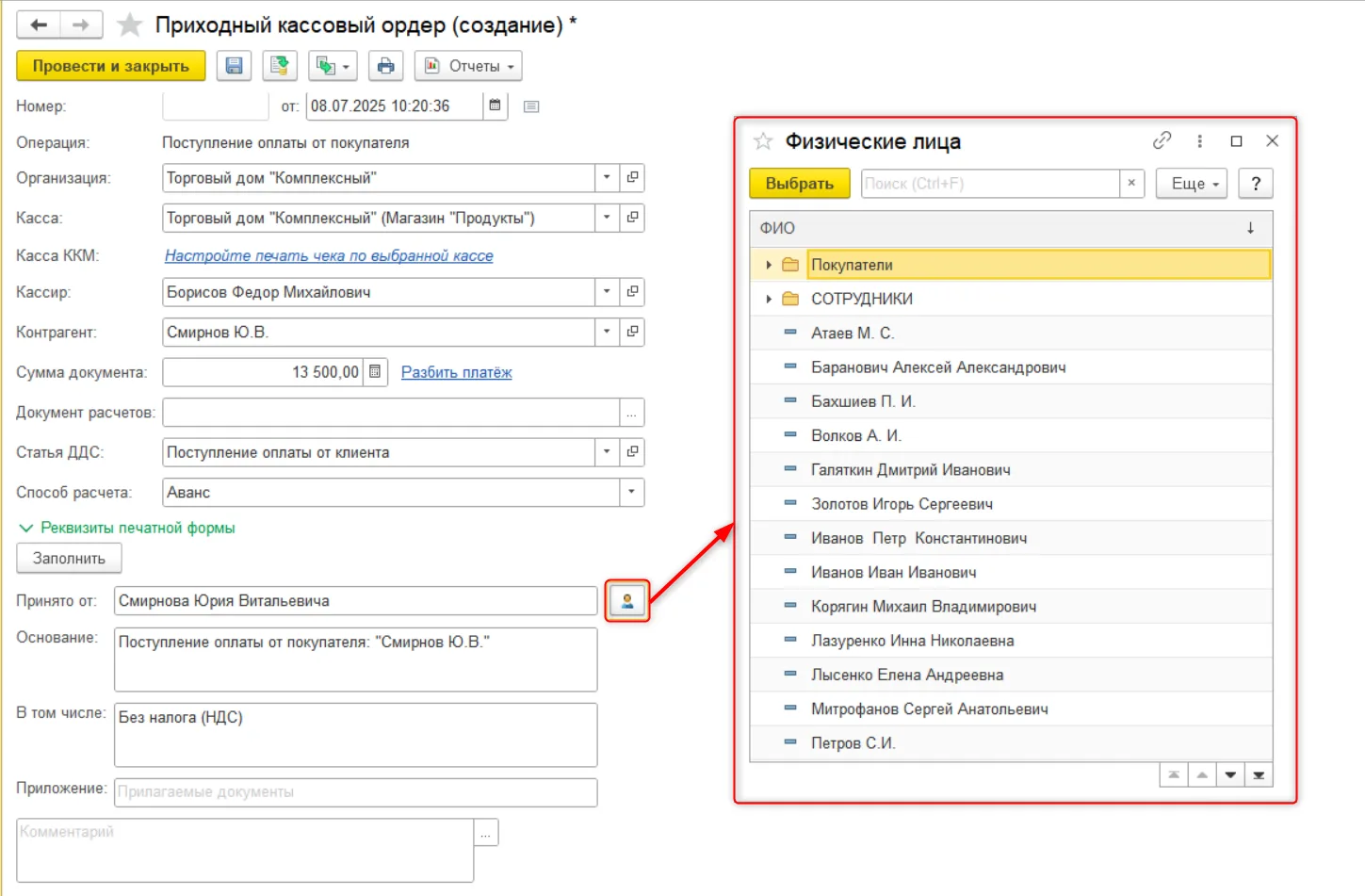Expand the Касса dropdown
1365x896 pixels.
(607, 218)
